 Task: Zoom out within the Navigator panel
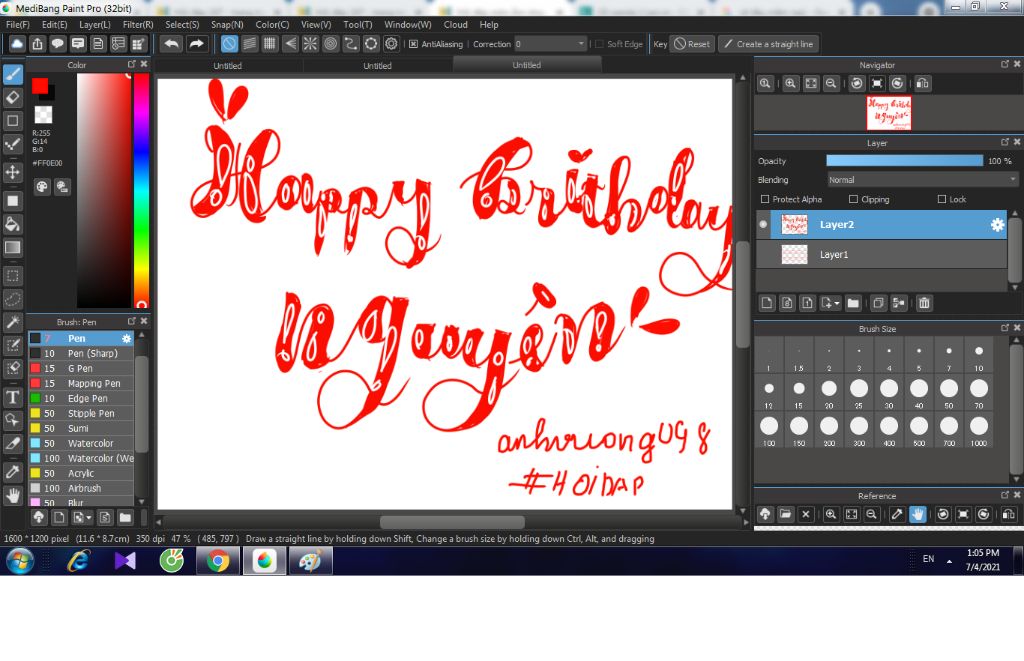tap(831, 84)
